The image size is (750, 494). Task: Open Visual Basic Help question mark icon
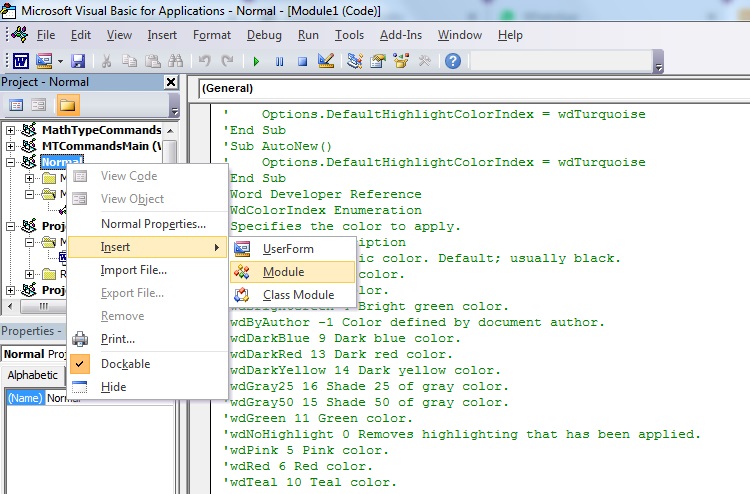[452, 61]
